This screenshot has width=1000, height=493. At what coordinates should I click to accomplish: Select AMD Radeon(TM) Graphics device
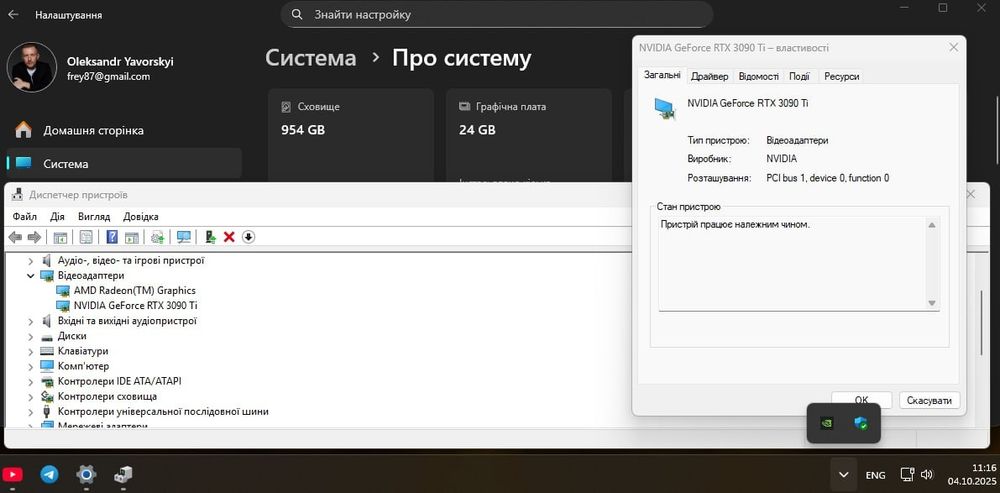(135, 290)
